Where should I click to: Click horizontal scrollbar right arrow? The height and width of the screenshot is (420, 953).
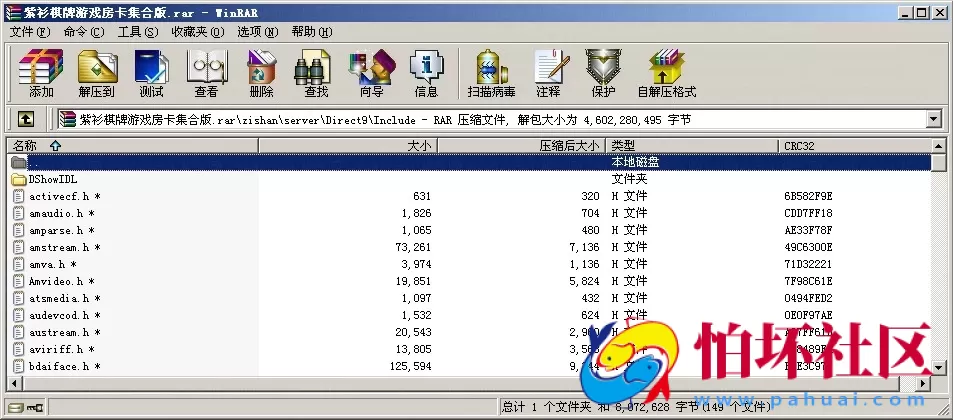[924, 384]
